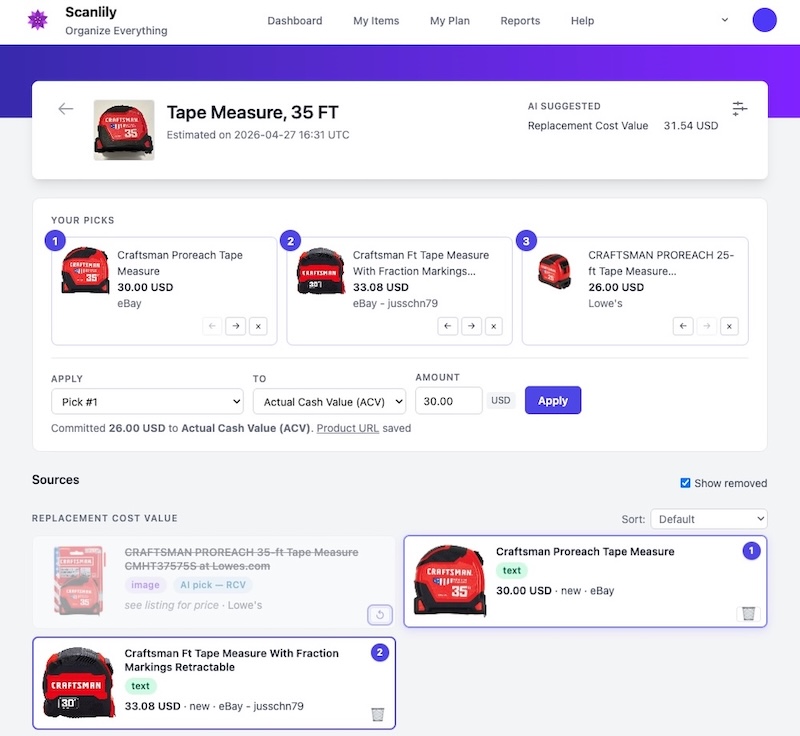The height and width of the screenshot is (736, 800).
Task: Click badge 1 on Craftsman Proreach source card
Action: click(751, 551)
